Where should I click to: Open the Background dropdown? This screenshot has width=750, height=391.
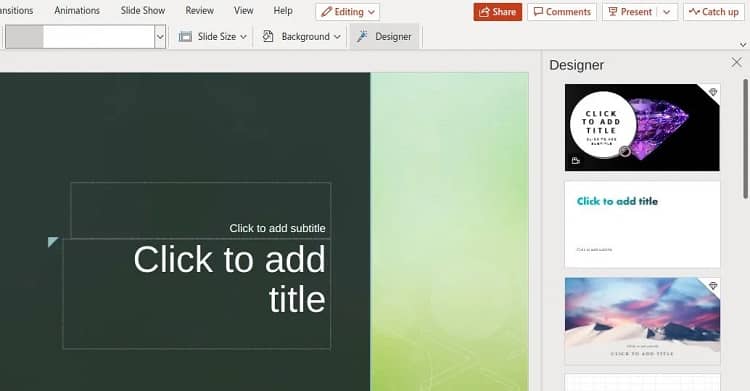tap(301, 37)
